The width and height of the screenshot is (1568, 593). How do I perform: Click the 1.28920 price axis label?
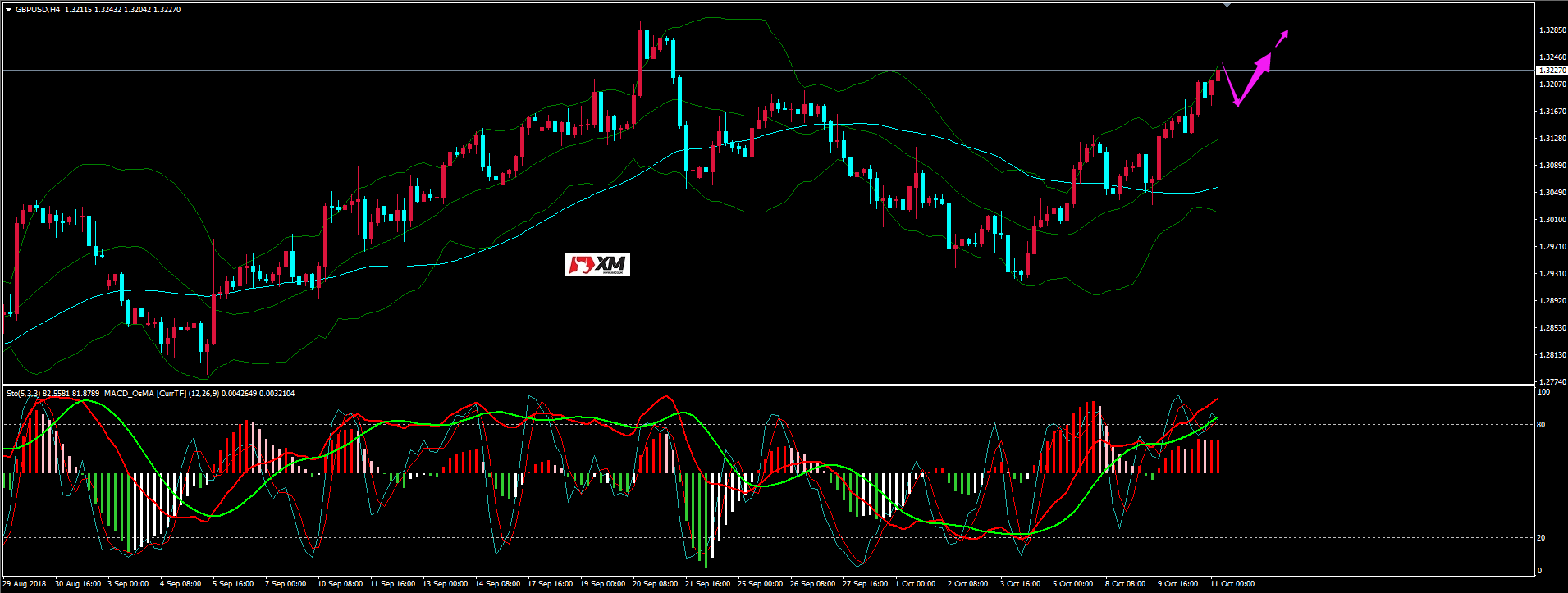click(x=1552, y=301)
